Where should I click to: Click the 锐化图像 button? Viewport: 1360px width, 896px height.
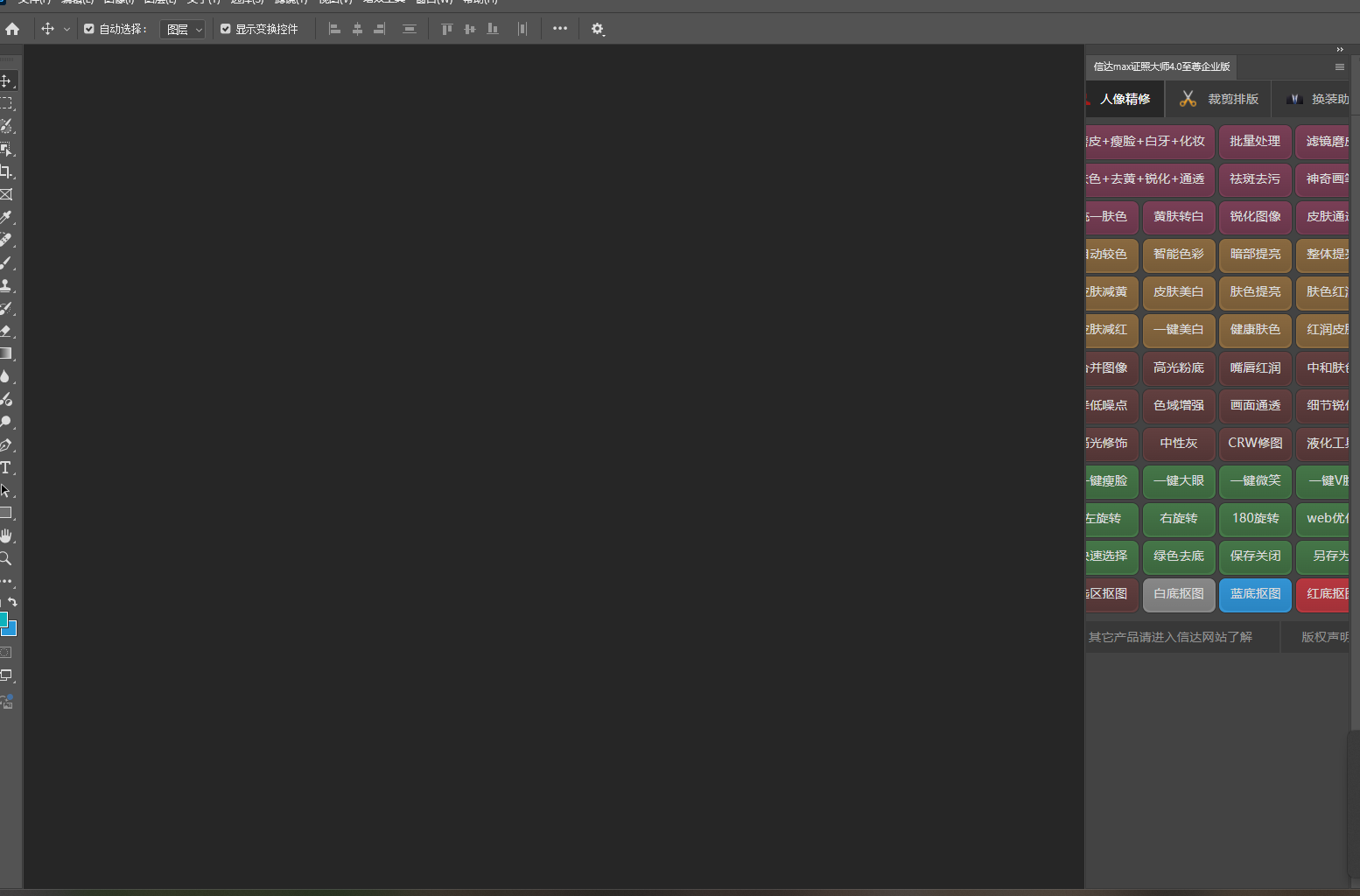1255,216
